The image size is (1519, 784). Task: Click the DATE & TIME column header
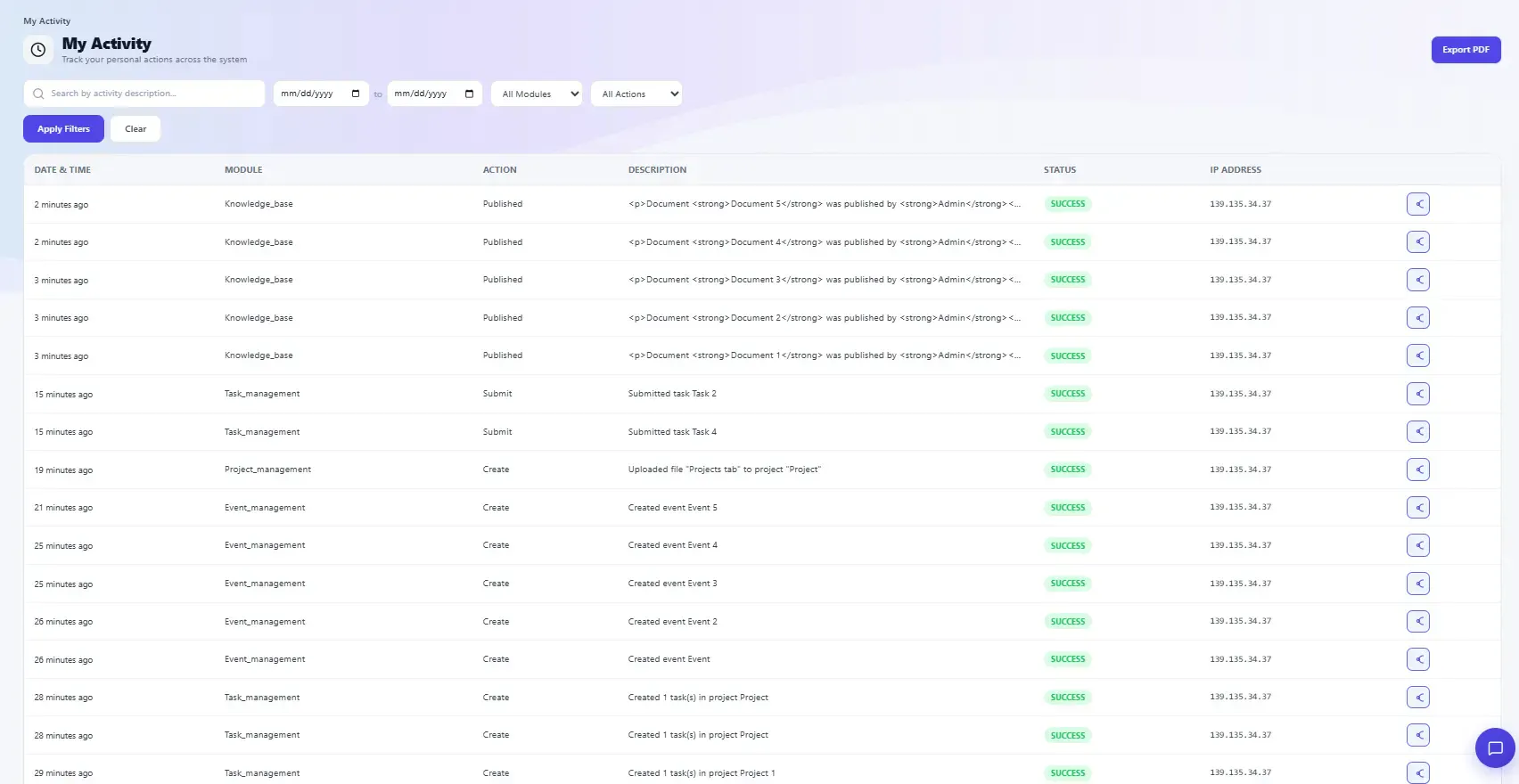tap(62, 170)
